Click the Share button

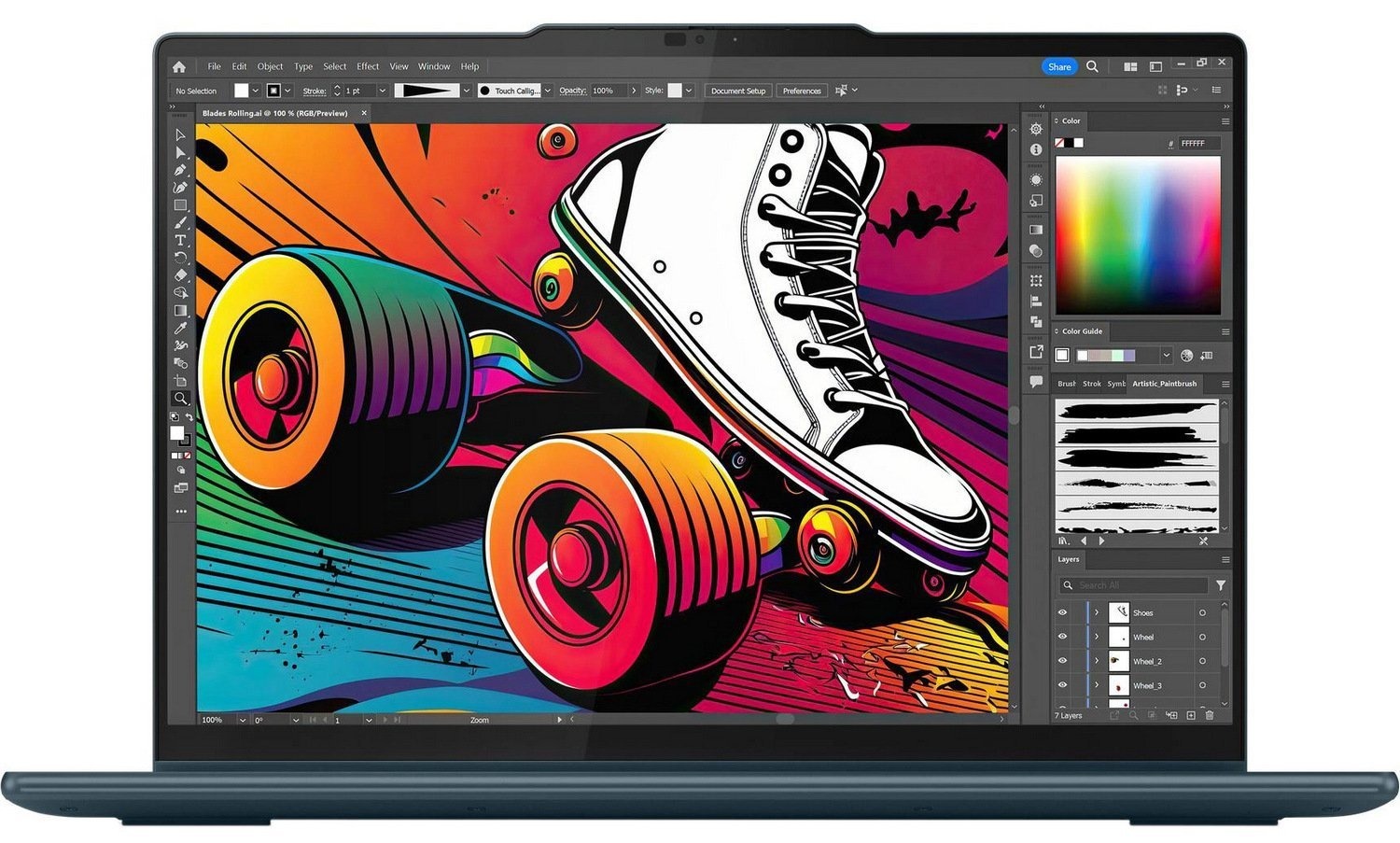pyautogui.click(x=1058, y=67)
